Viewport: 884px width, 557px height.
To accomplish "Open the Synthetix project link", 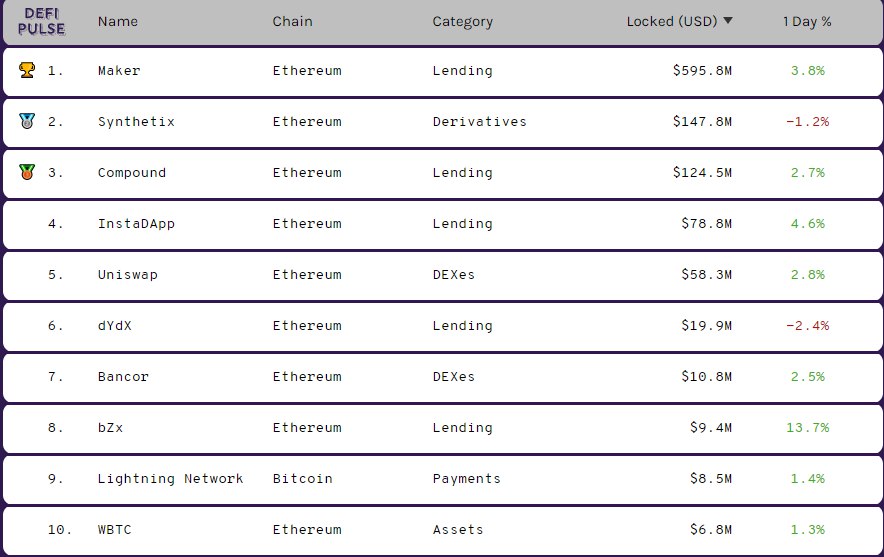I will pos(136,122).
